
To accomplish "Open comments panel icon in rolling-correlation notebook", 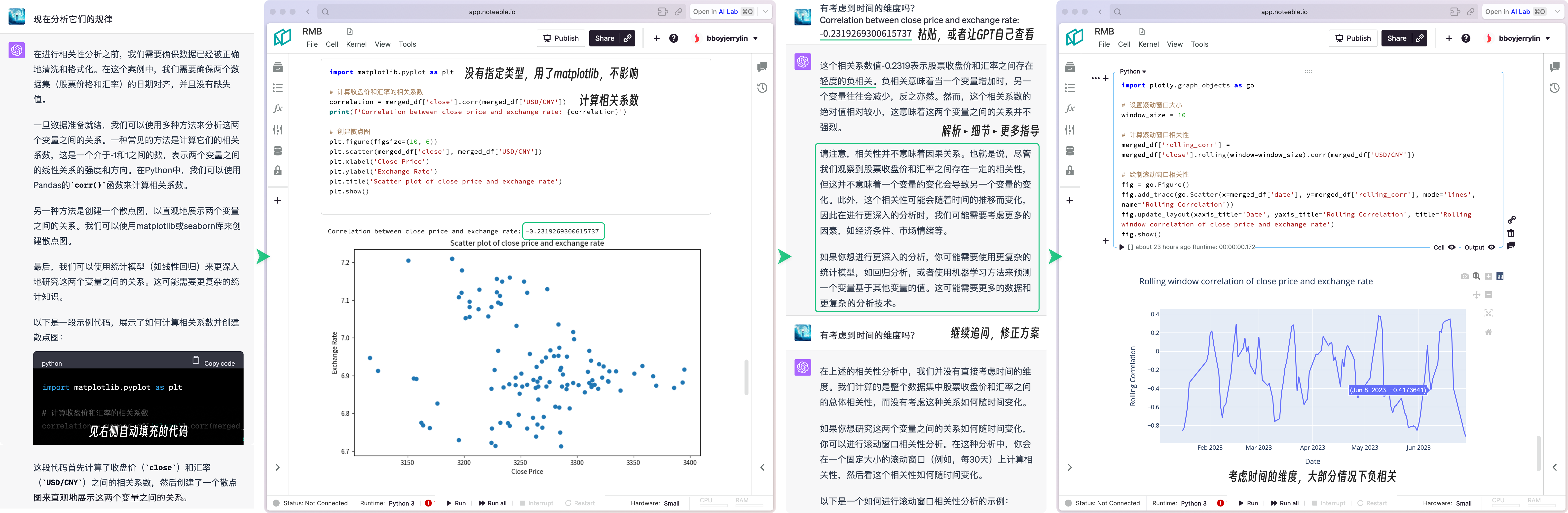I will 1554,67.
